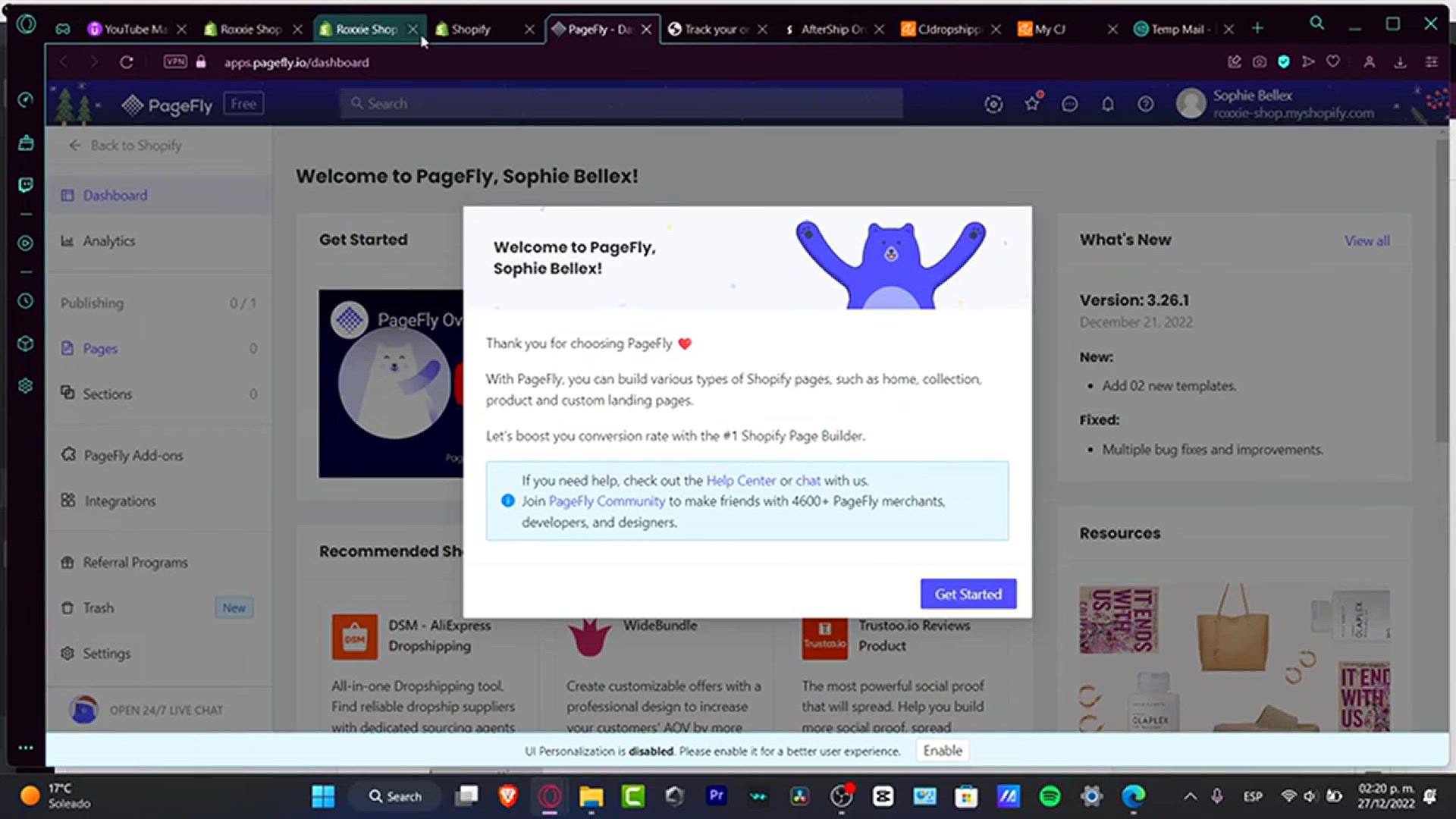Play the PageFly overview video thumbnail

click(x=391, y=384)
